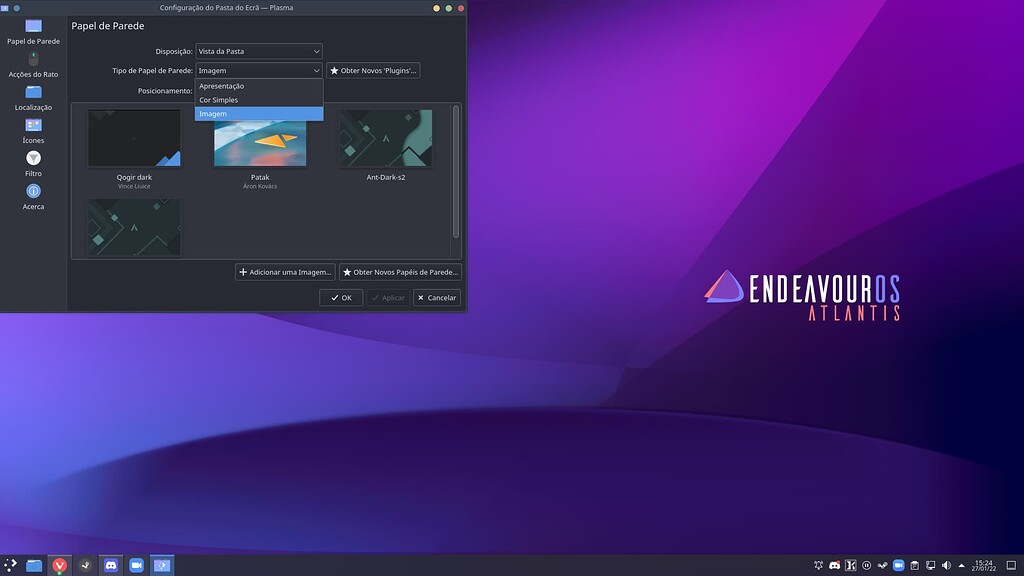Expand hidden system tray icons

coord(961,565)
